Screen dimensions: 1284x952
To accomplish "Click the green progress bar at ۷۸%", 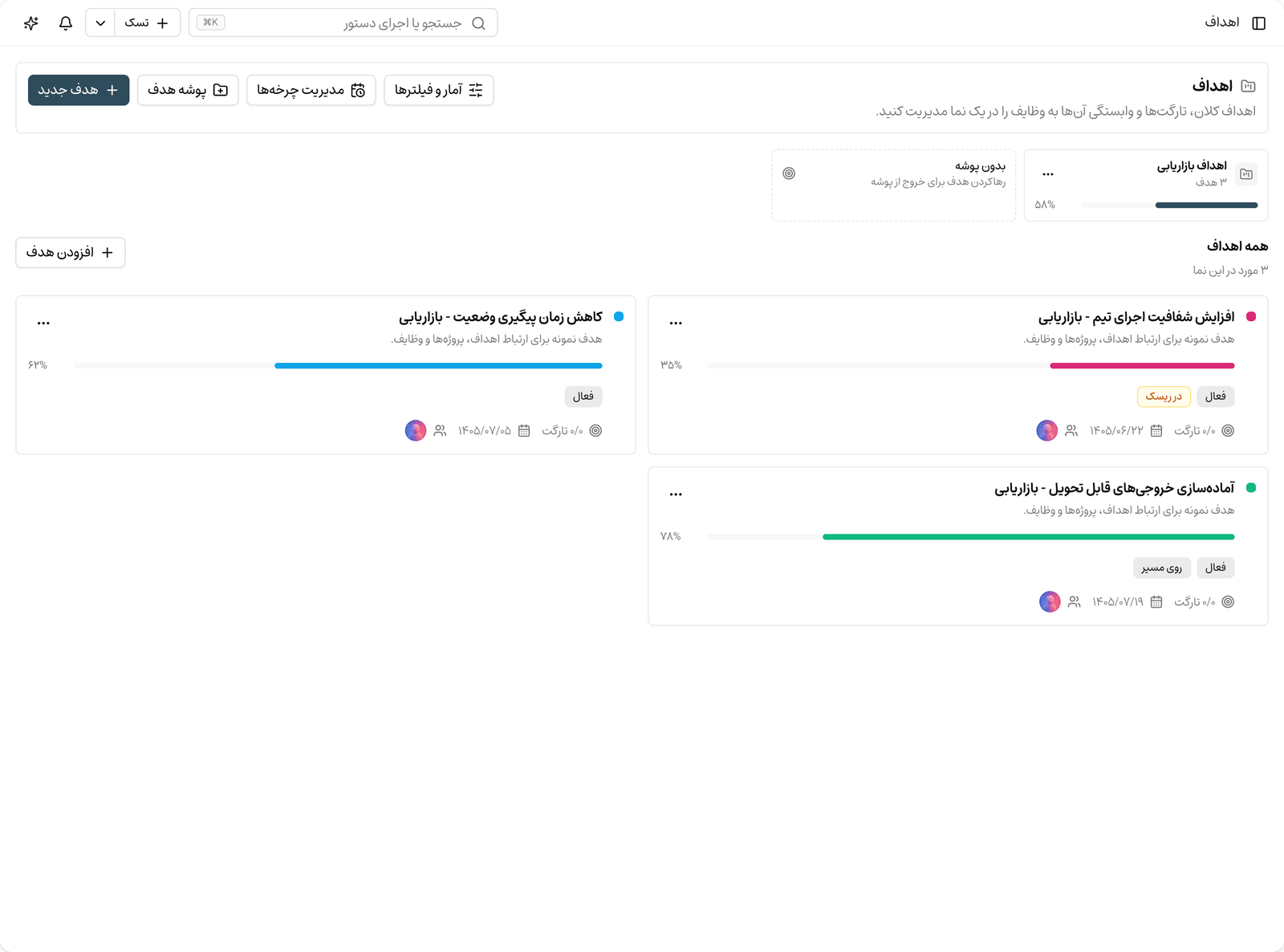I will (x=1028, y=537).
